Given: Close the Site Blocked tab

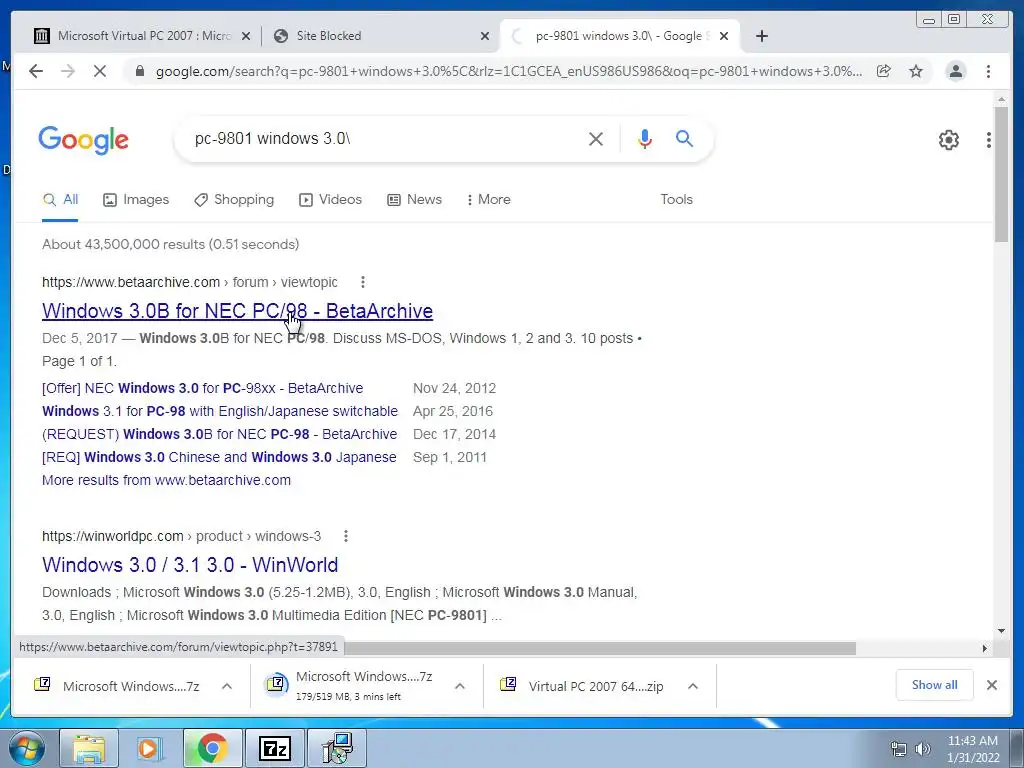Looking at the screenshot, I should tap(485, 36).
